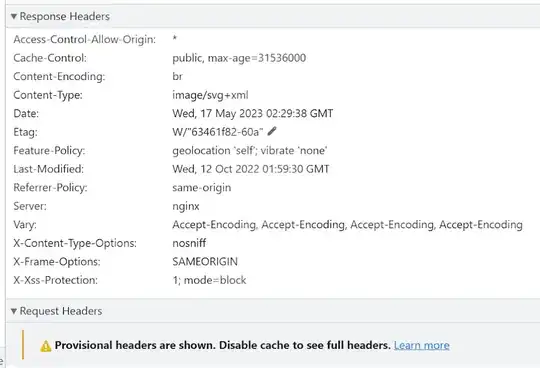Click the public, max-age=31536000 value

point(239,58)
